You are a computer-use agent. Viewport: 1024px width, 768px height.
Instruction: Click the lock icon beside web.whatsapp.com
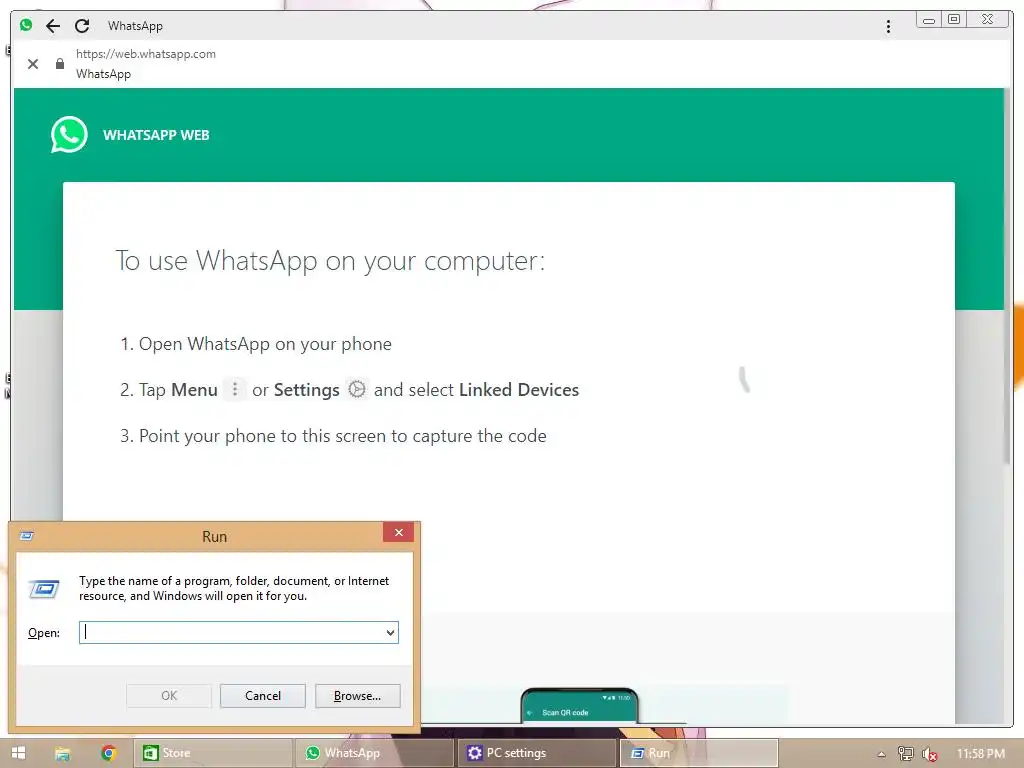pyautogui.click(x=60, y=63)
